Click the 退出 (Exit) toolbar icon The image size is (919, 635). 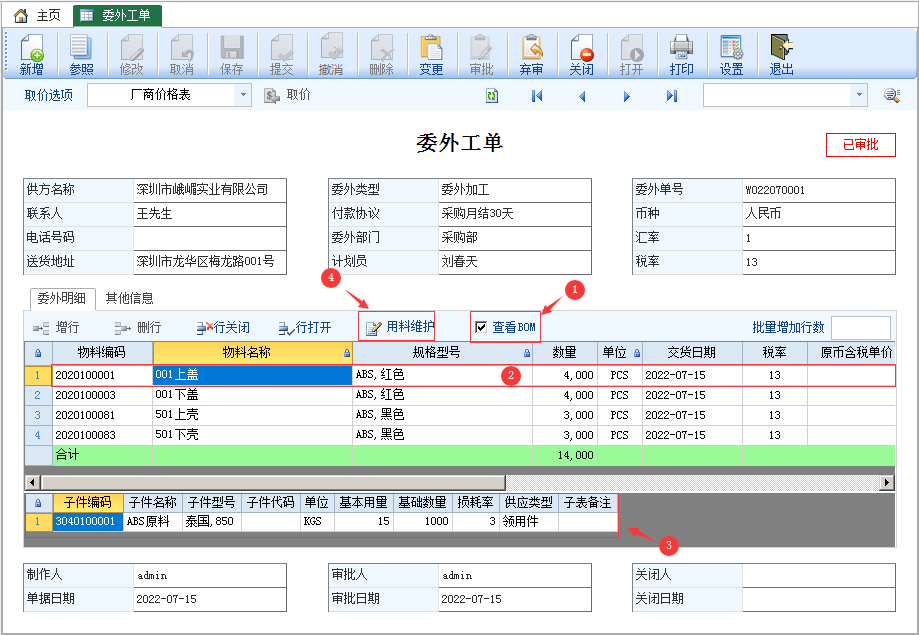click(x=782, y=55)
